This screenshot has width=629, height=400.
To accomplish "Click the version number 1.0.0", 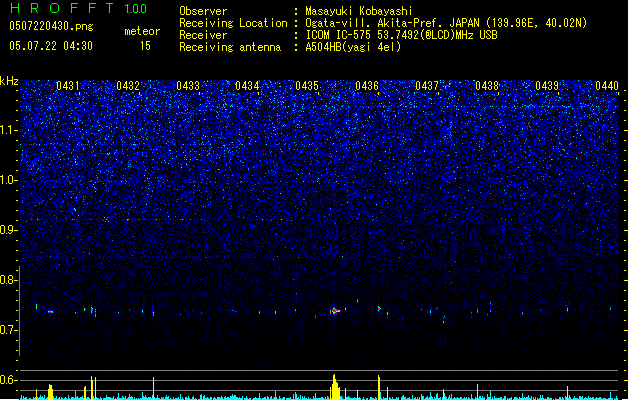I will (136, 9).
